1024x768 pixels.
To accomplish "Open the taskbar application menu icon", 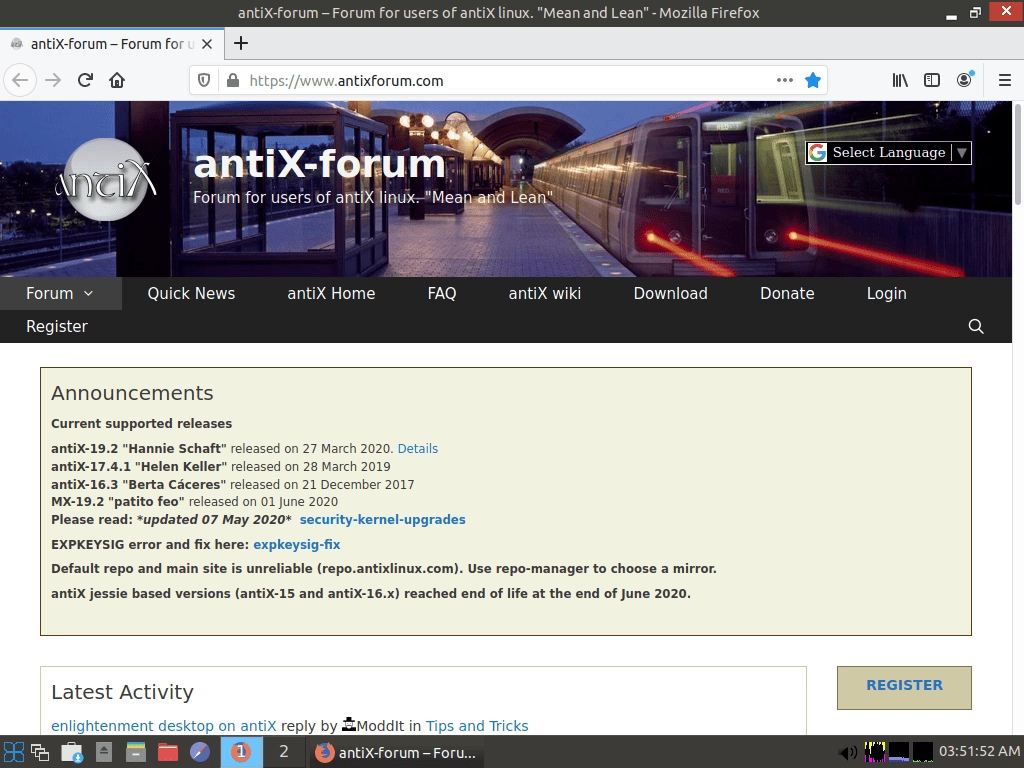I will [14, 752].
